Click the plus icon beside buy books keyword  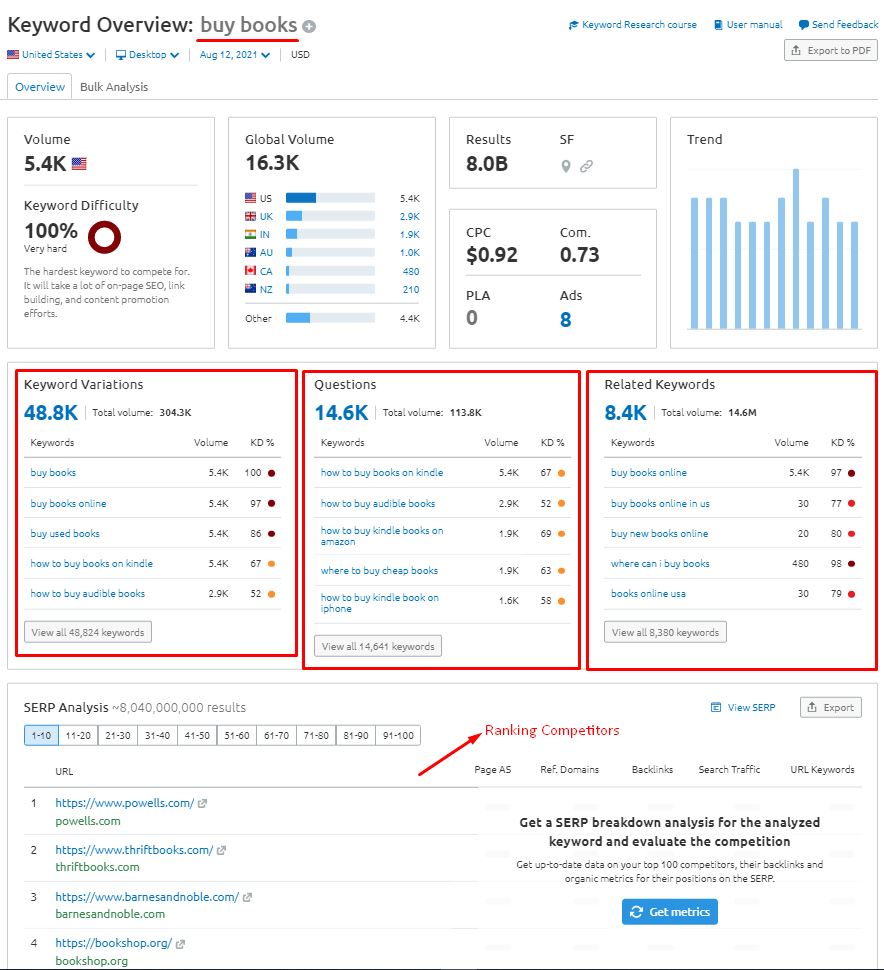click(x=309, y=27)
